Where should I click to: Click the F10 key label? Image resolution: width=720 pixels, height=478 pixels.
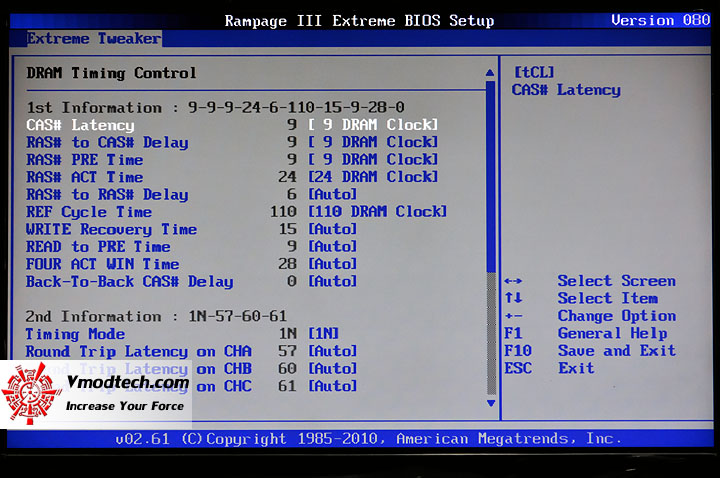click(x=518, y=351)
